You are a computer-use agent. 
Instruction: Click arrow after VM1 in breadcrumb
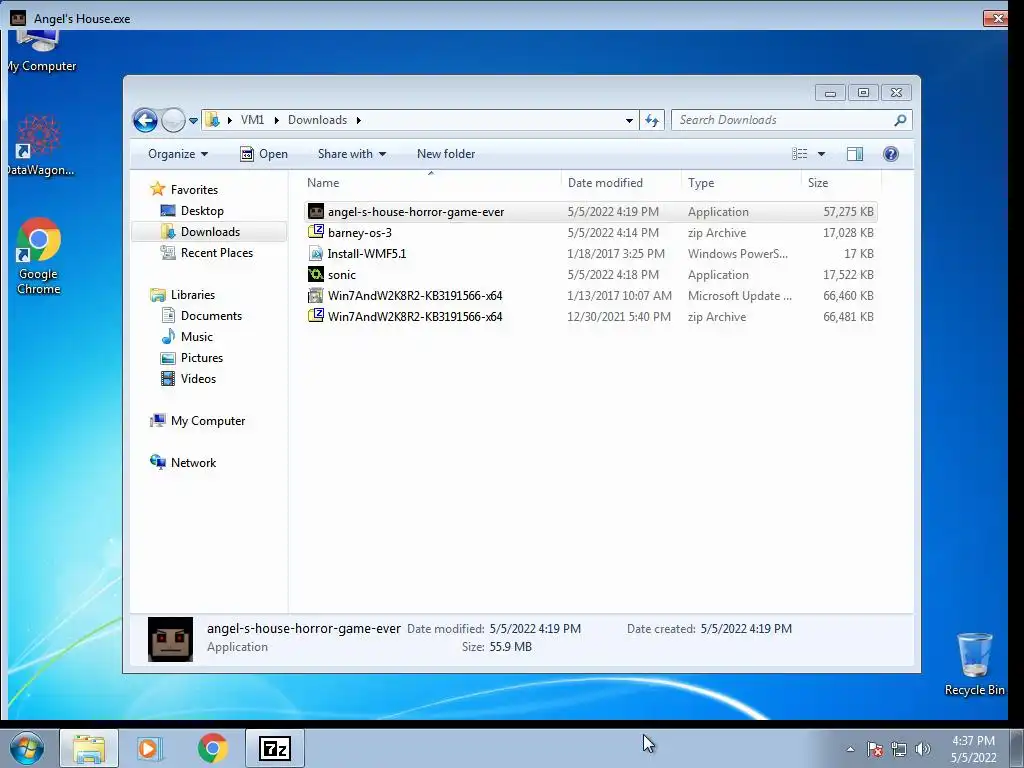276,120
